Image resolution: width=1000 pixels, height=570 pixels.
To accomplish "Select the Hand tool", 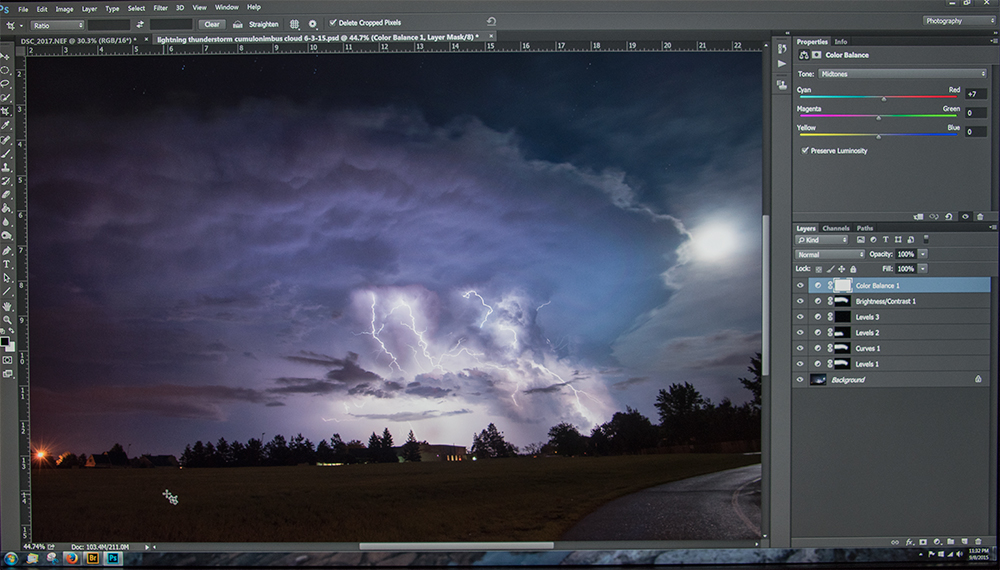I will [6, 306].
